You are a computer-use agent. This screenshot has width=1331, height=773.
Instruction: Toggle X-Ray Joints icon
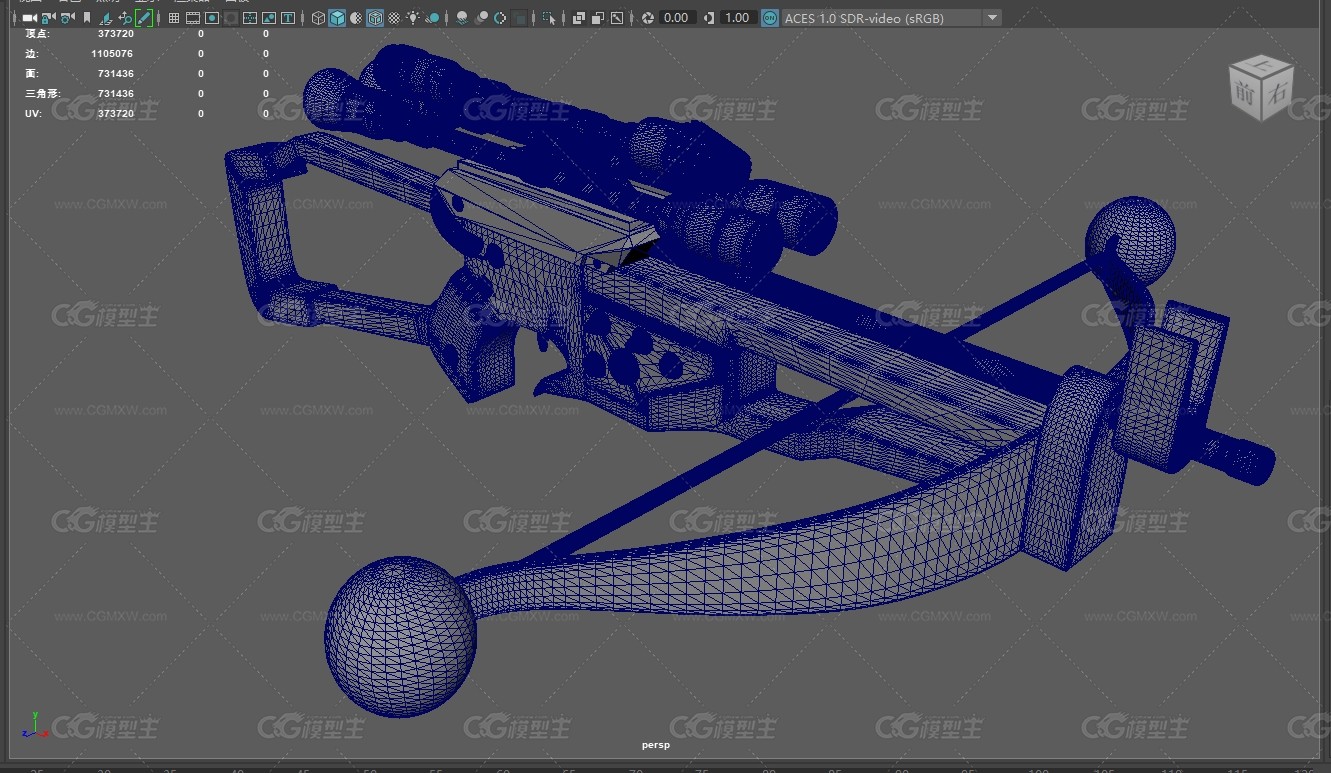click(617, 18)
